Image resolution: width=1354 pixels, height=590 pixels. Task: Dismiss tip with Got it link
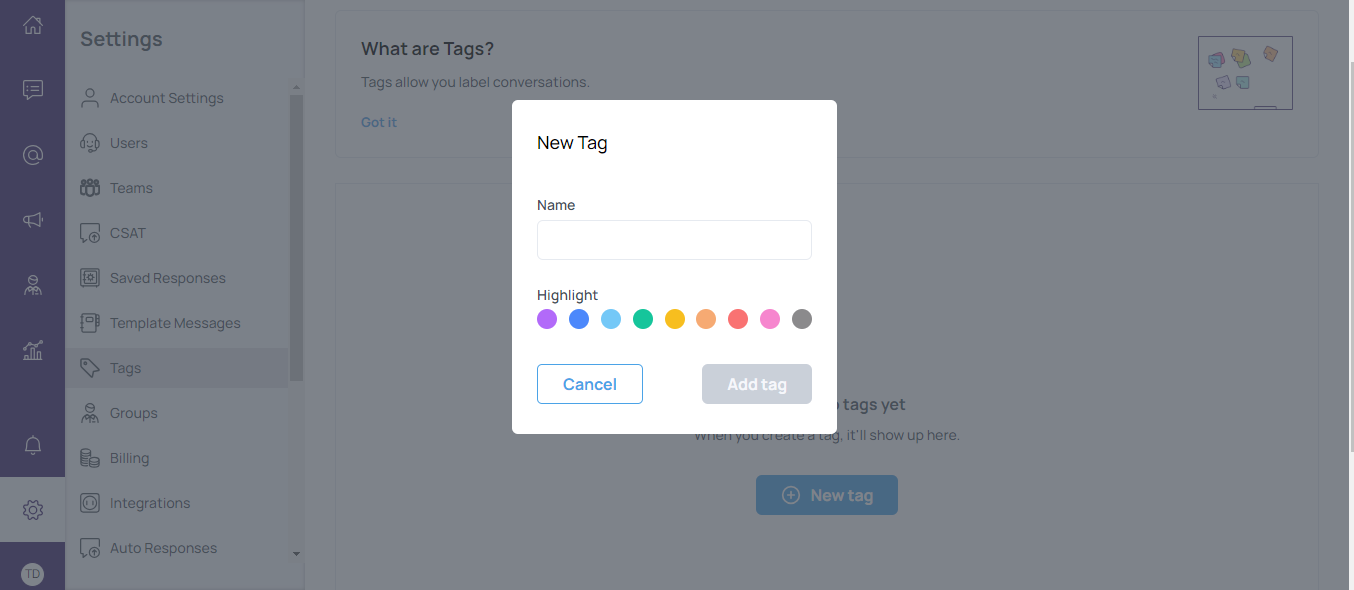[x=379, y=122]
